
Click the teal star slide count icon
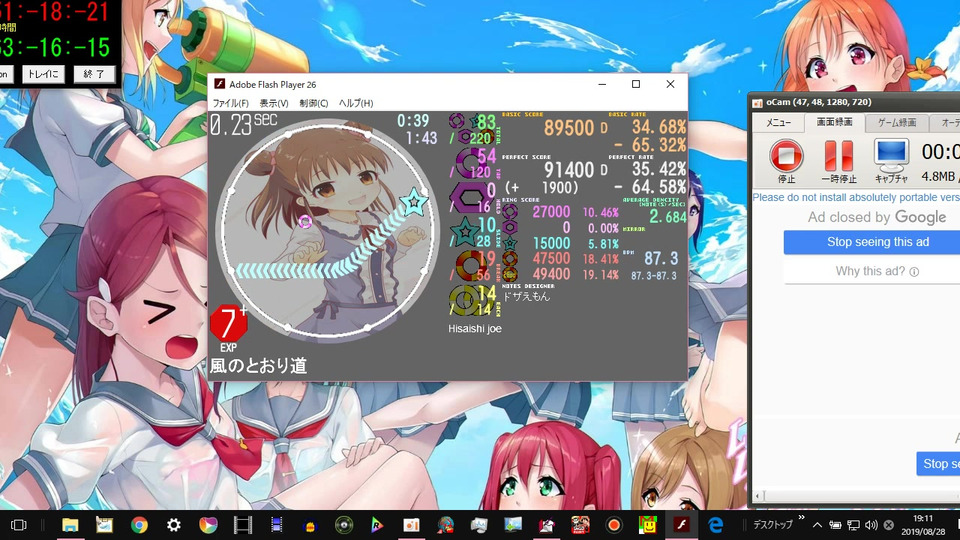click(x=465, y=232)
